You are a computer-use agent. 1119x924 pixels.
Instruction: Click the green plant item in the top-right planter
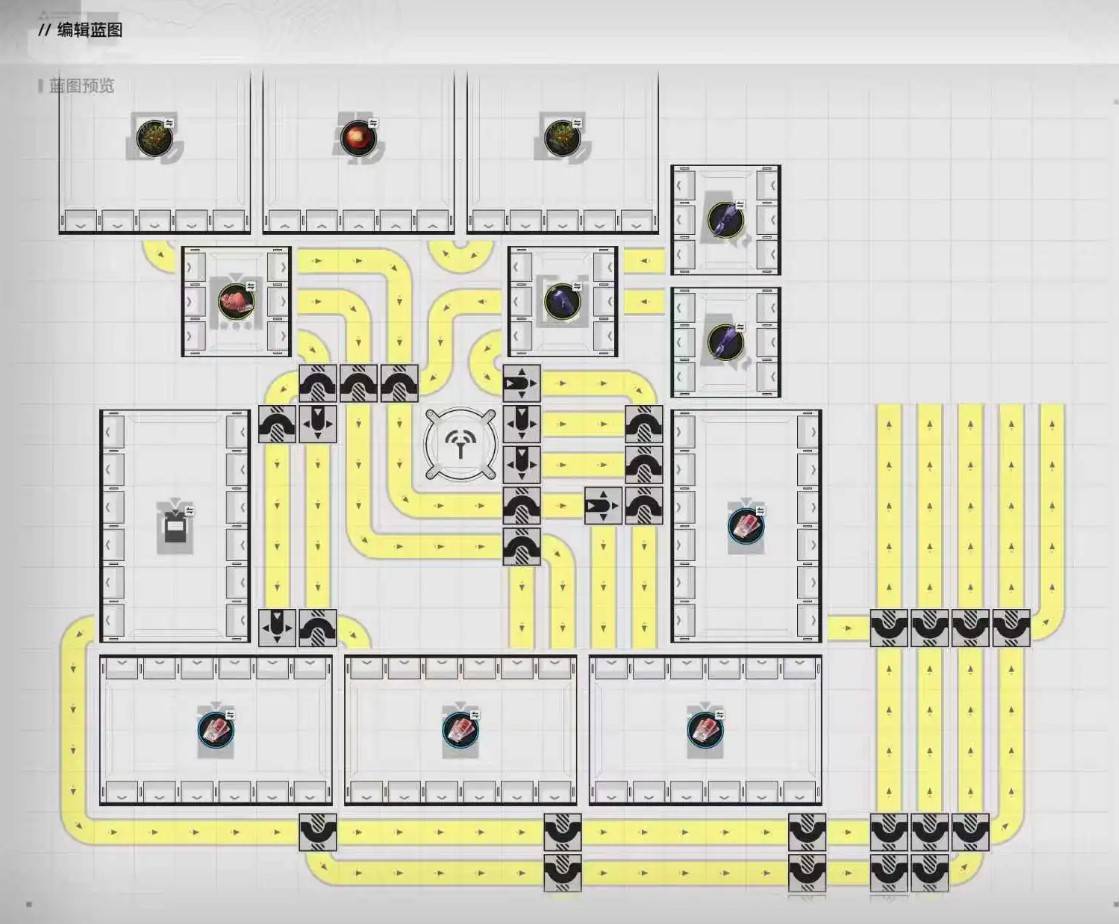tap(561, 137)
